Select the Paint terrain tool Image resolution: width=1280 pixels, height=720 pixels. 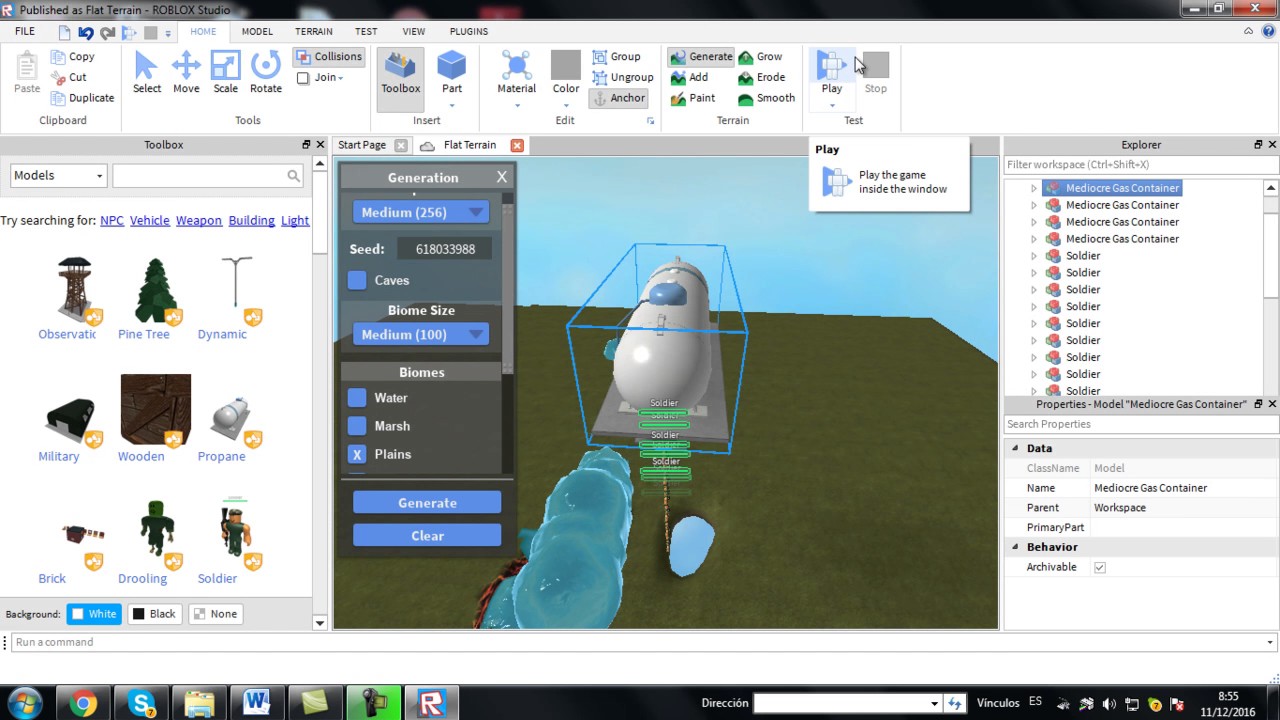click(693, 98)
